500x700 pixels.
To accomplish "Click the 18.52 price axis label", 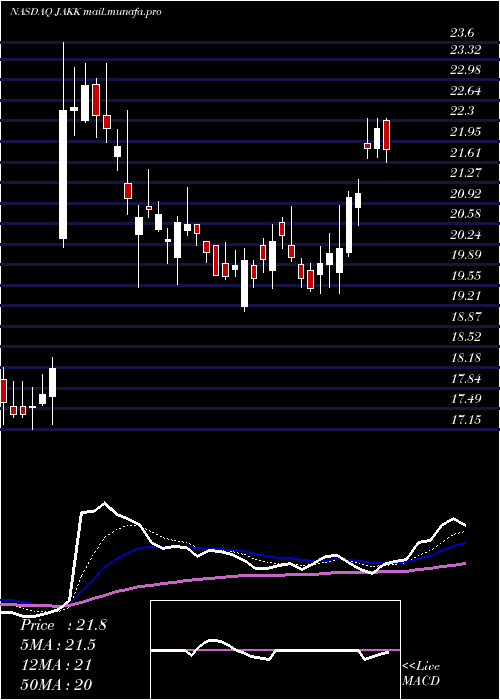I will coord(465,337).
